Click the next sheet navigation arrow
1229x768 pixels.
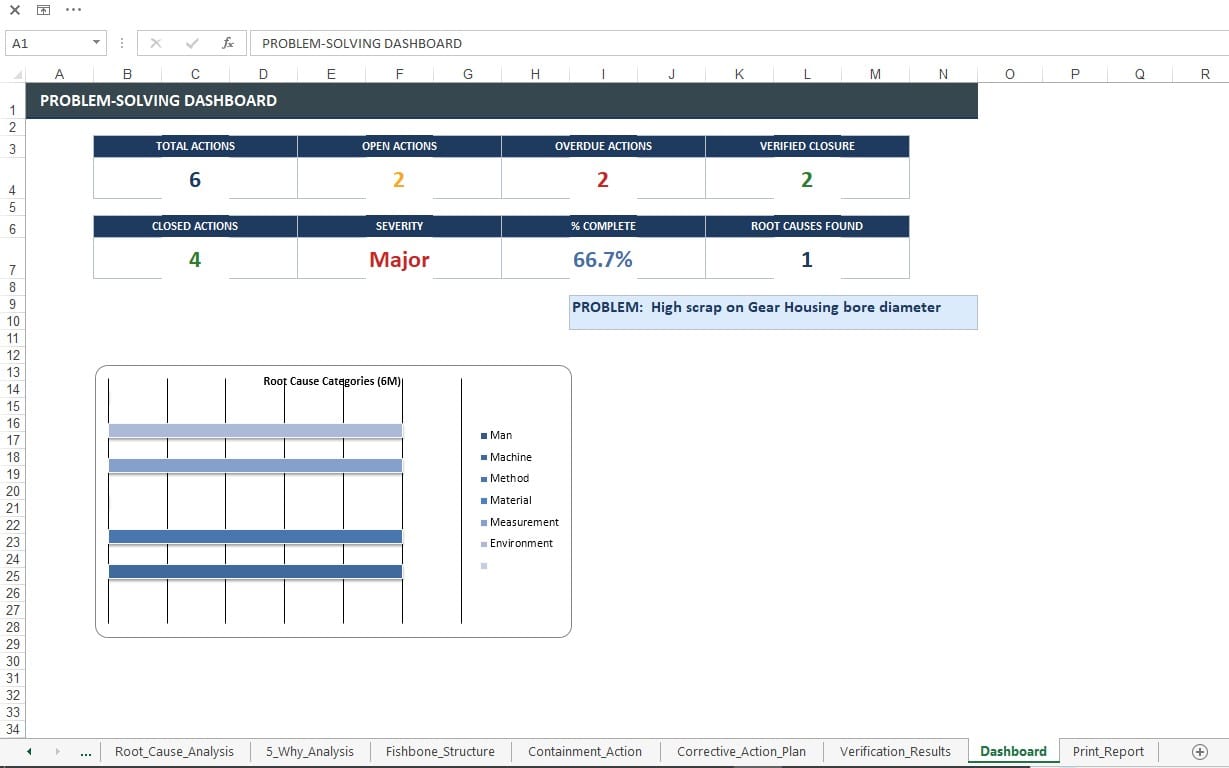[x=57, y=751]
